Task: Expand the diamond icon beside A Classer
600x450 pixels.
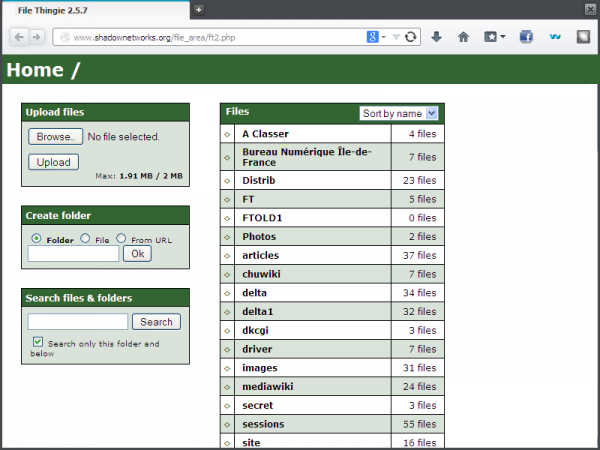Action: pyautogui.click(x=227, y=134)
